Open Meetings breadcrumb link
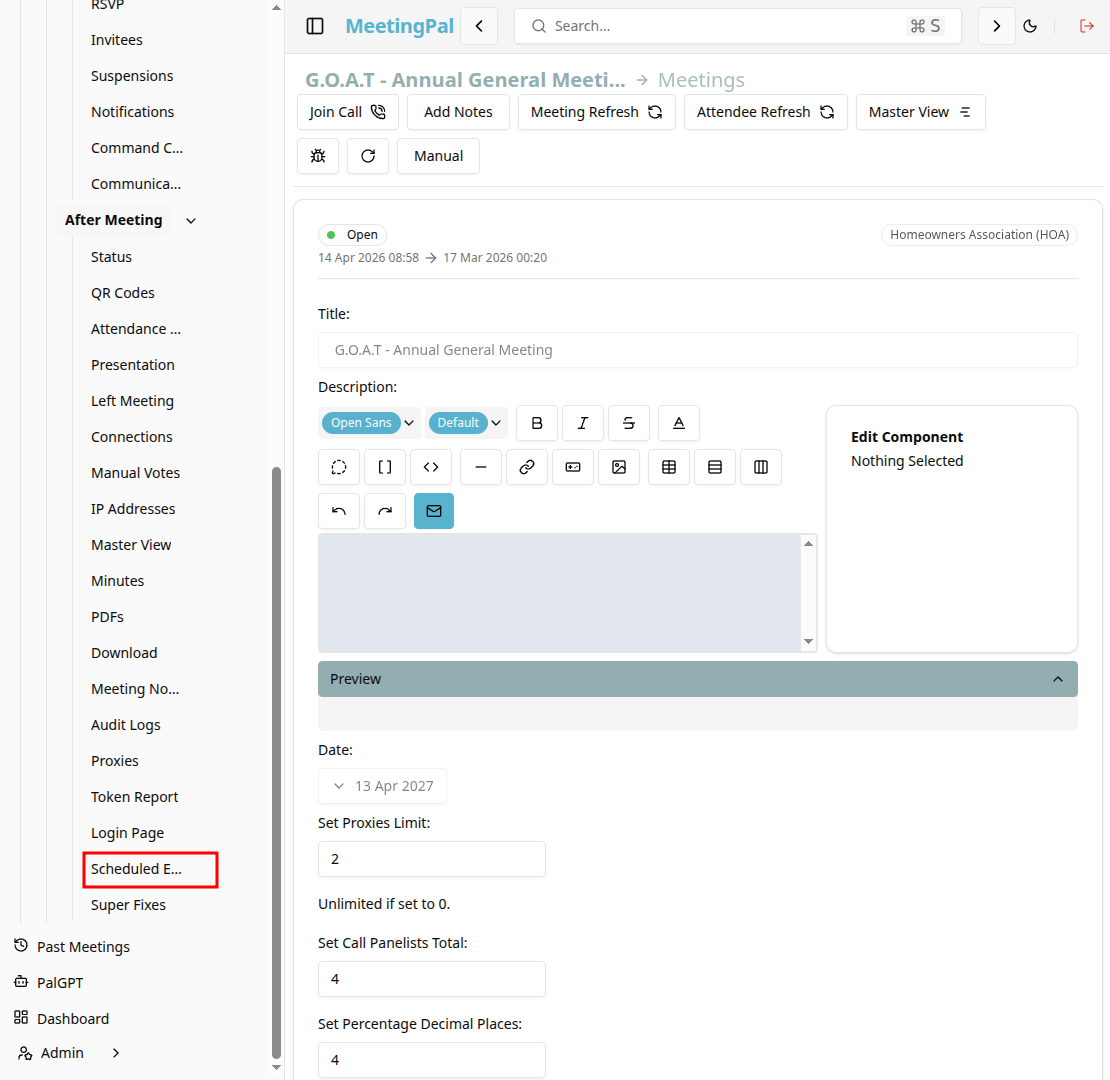1110x1080 pixels. [701, 80]
